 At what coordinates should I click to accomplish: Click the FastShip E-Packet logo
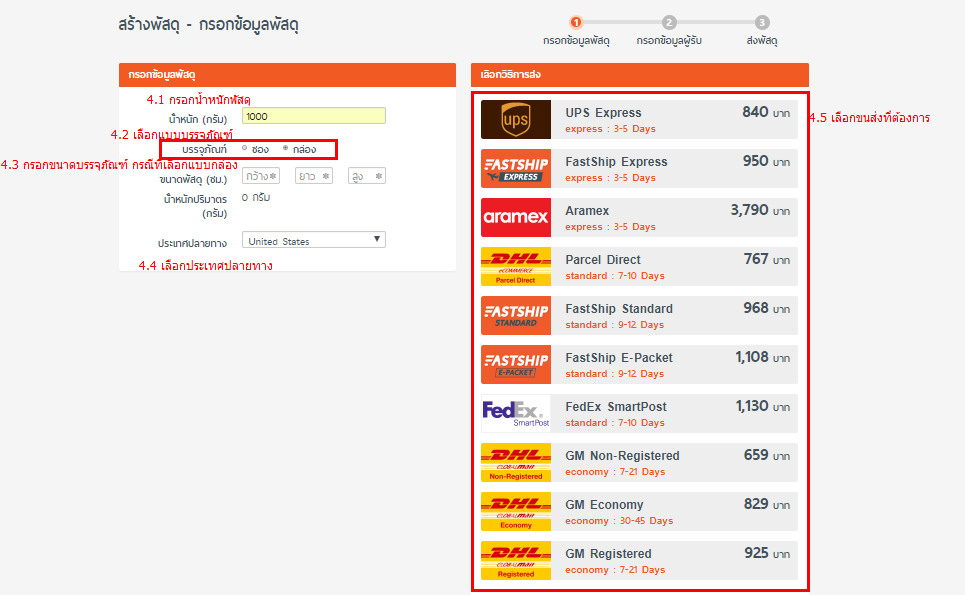[x=516, y=364]
